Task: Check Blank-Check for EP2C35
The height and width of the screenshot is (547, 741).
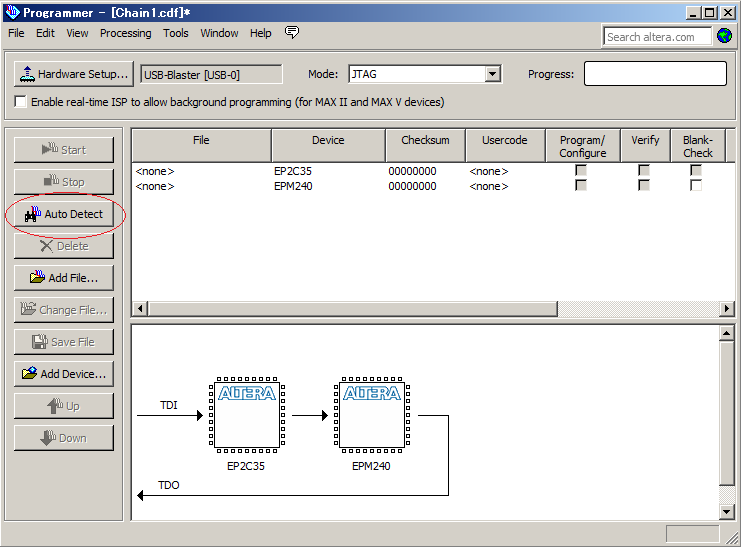Action: click(x=696, y=170)
